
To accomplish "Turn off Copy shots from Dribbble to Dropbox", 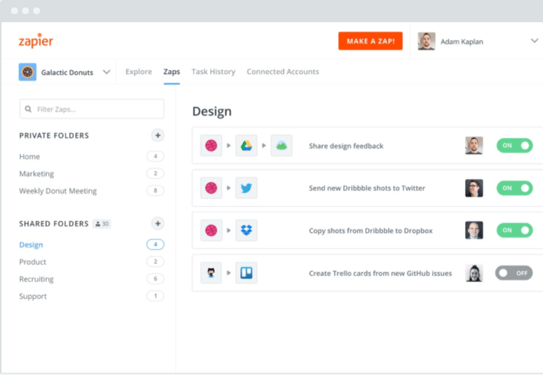I will point(514,230).
